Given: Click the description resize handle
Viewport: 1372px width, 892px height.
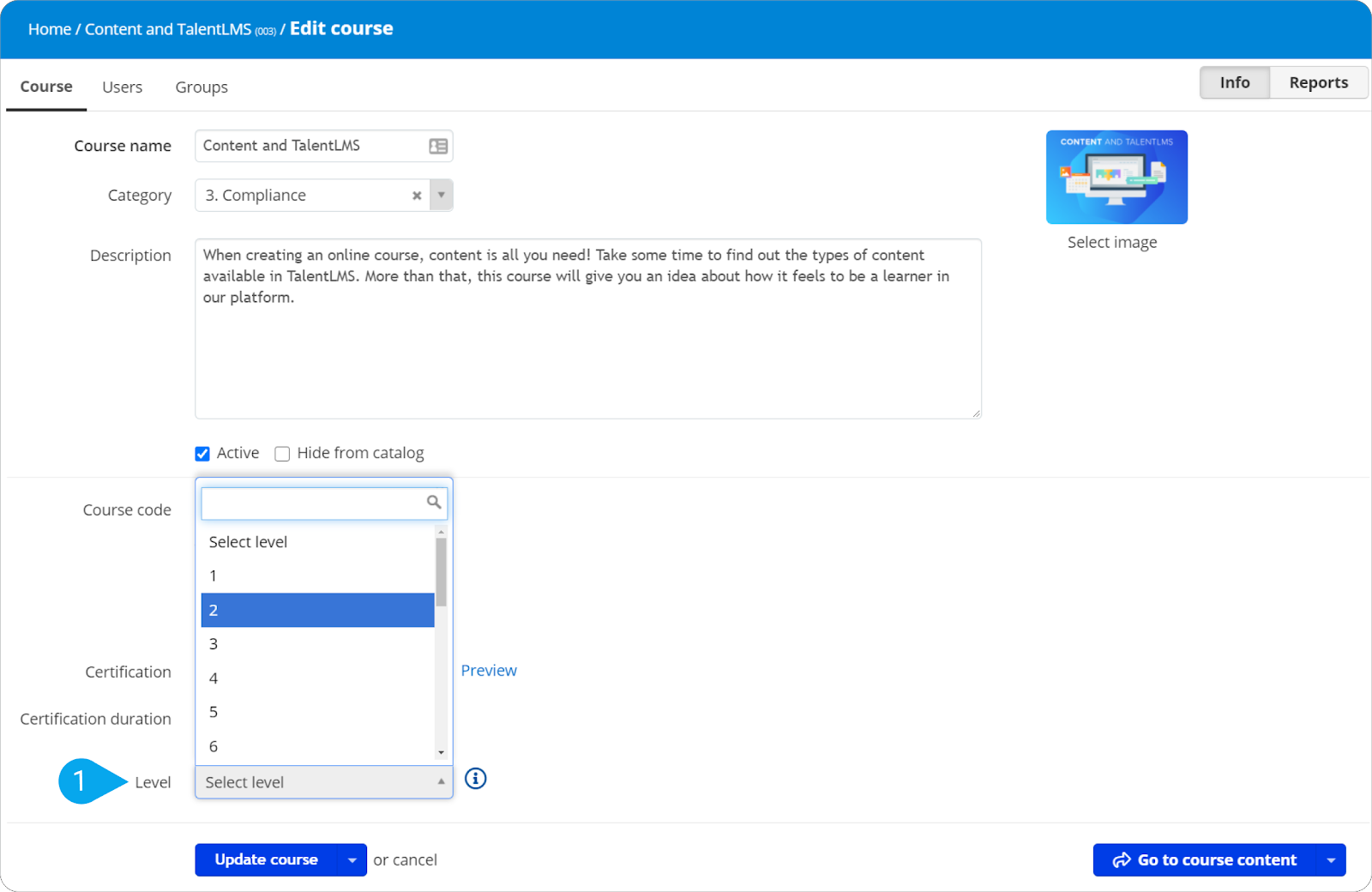Looking at the screenshot, I should click(x=977, y=413).
